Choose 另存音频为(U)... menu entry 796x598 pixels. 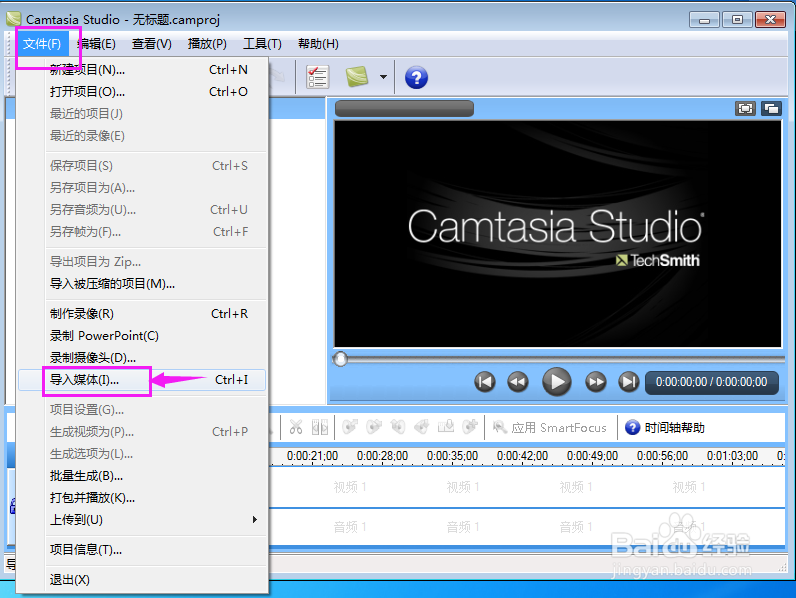142,210
